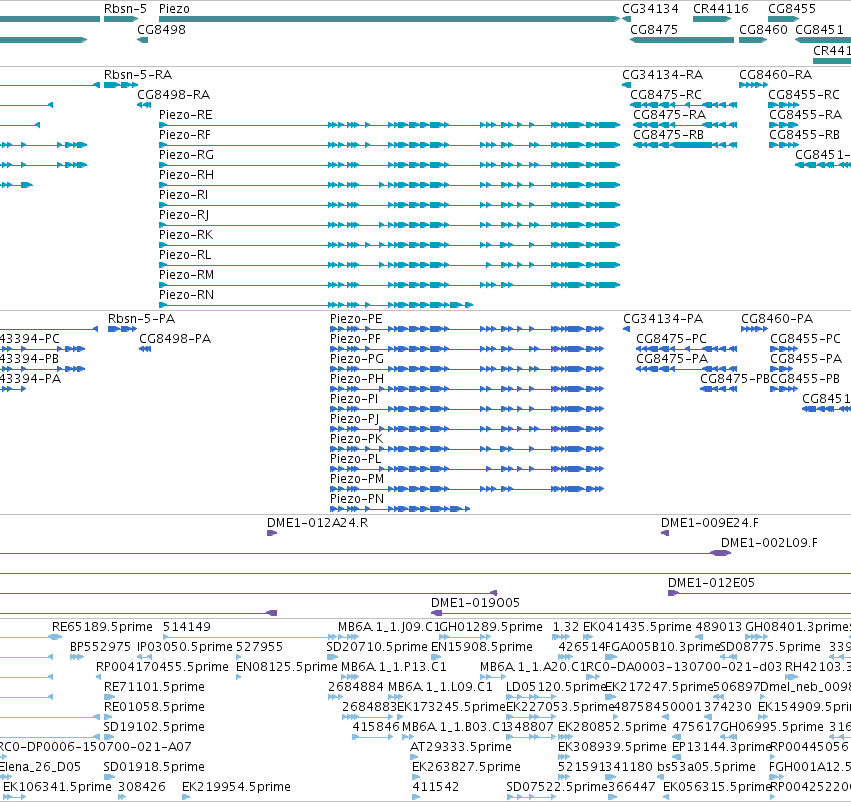Select BAC end DME1-012A24.R
This screenshot has height=802, width=851.
click(272, 533)
